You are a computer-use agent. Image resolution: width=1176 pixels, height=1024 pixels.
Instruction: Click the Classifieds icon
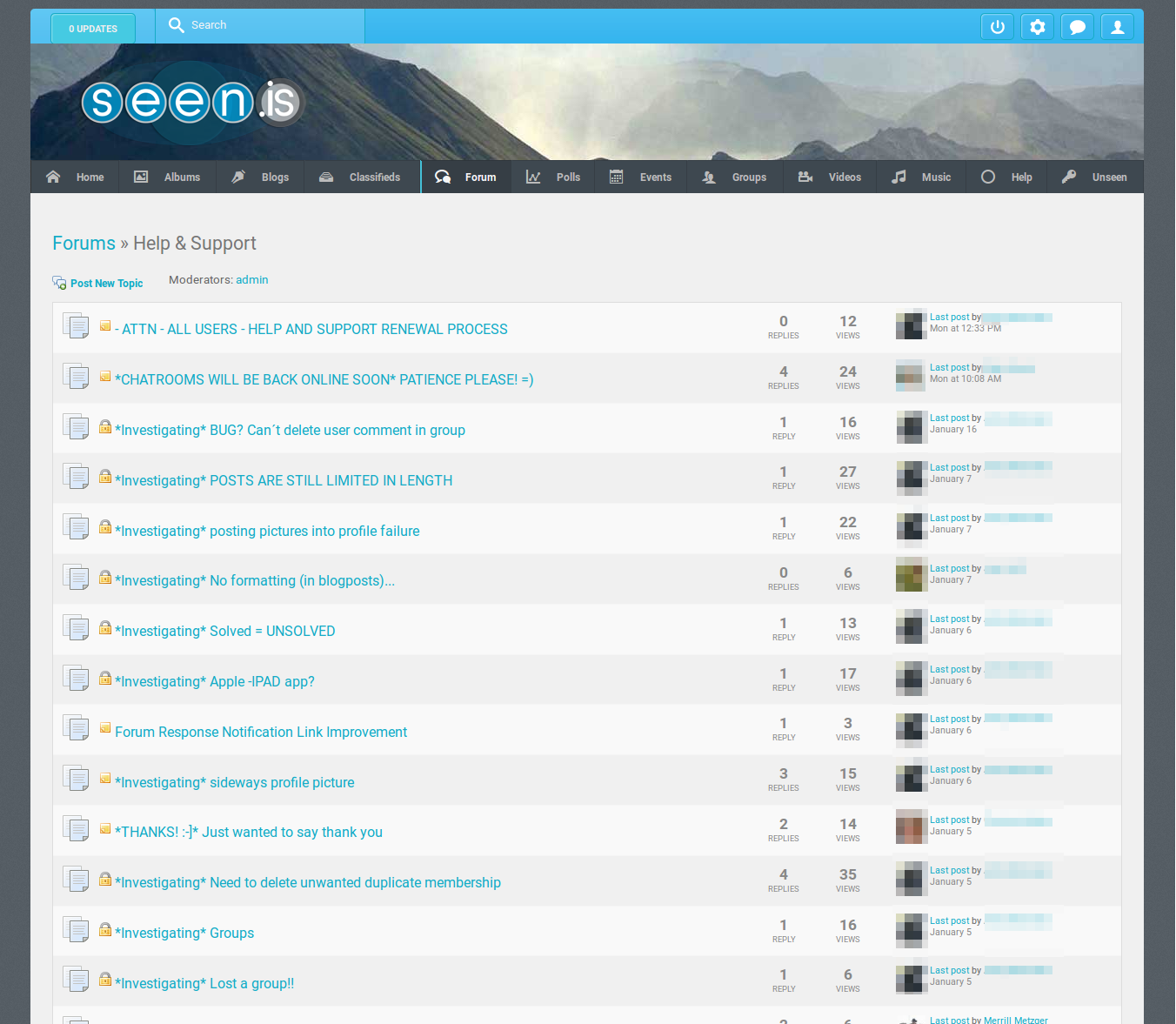point(326,177)
